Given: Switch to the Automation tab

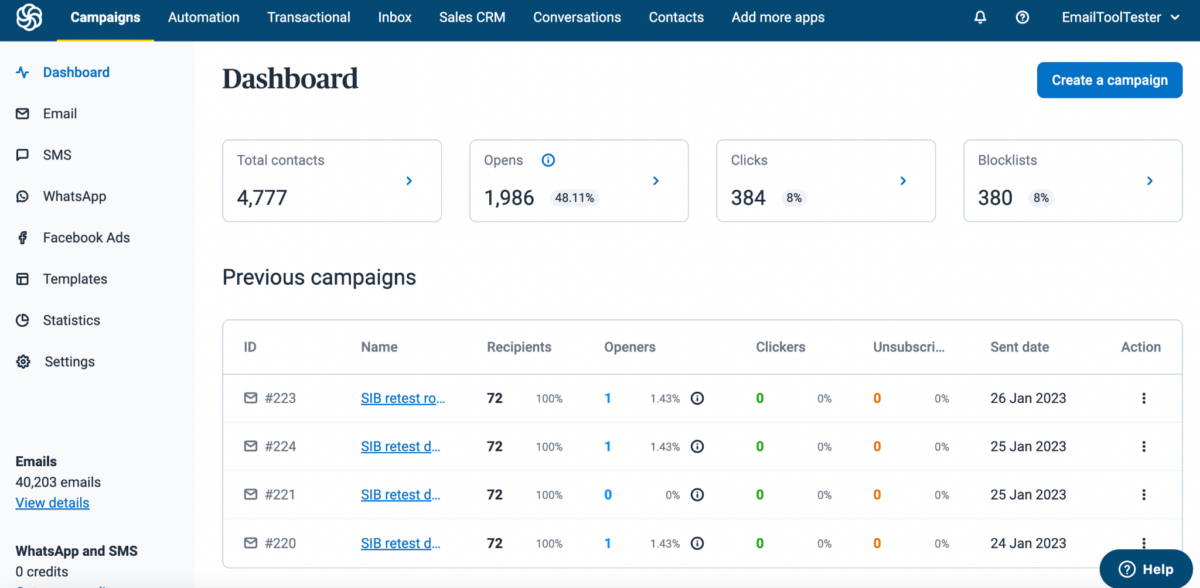Looking at the screenshot, I should pos(203,17).
